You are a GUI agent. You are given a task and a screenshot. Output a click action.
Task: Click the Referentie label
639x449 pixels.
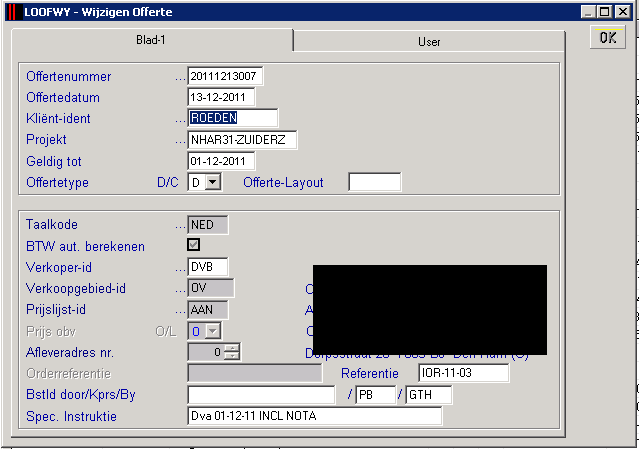click(x=370, y=373)
